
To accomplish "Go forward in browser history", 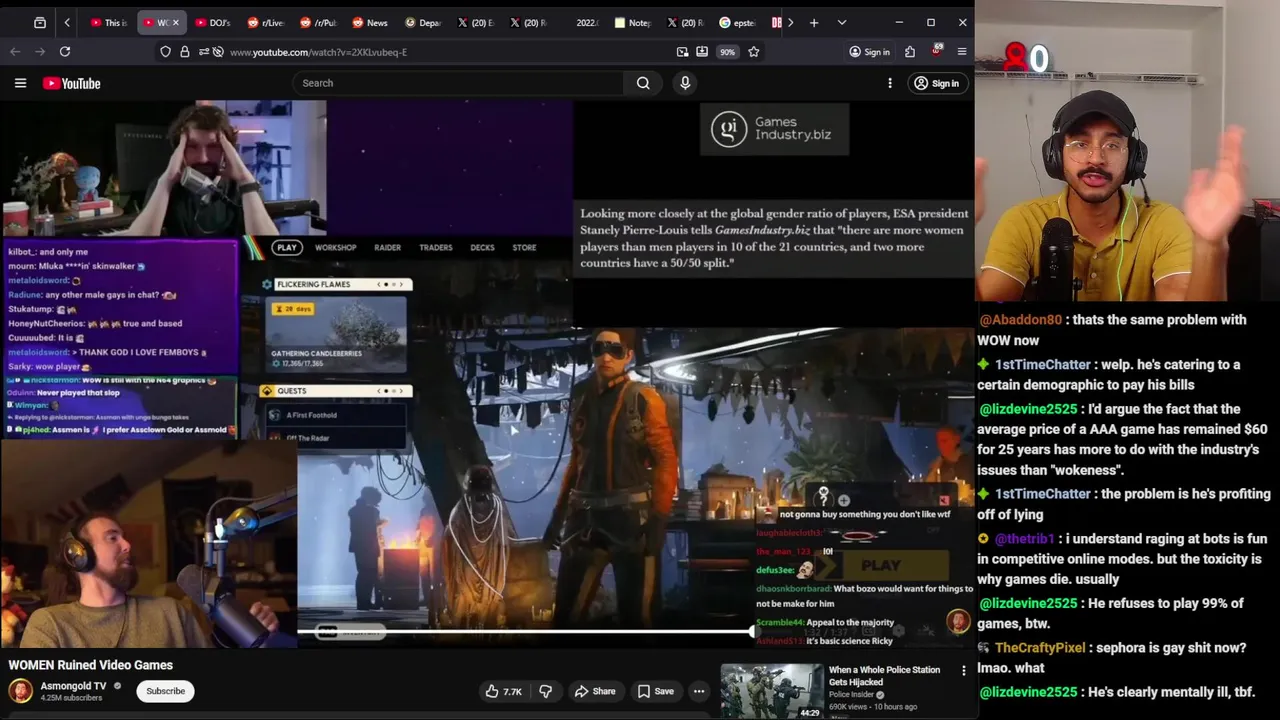I will click(40, 51).
